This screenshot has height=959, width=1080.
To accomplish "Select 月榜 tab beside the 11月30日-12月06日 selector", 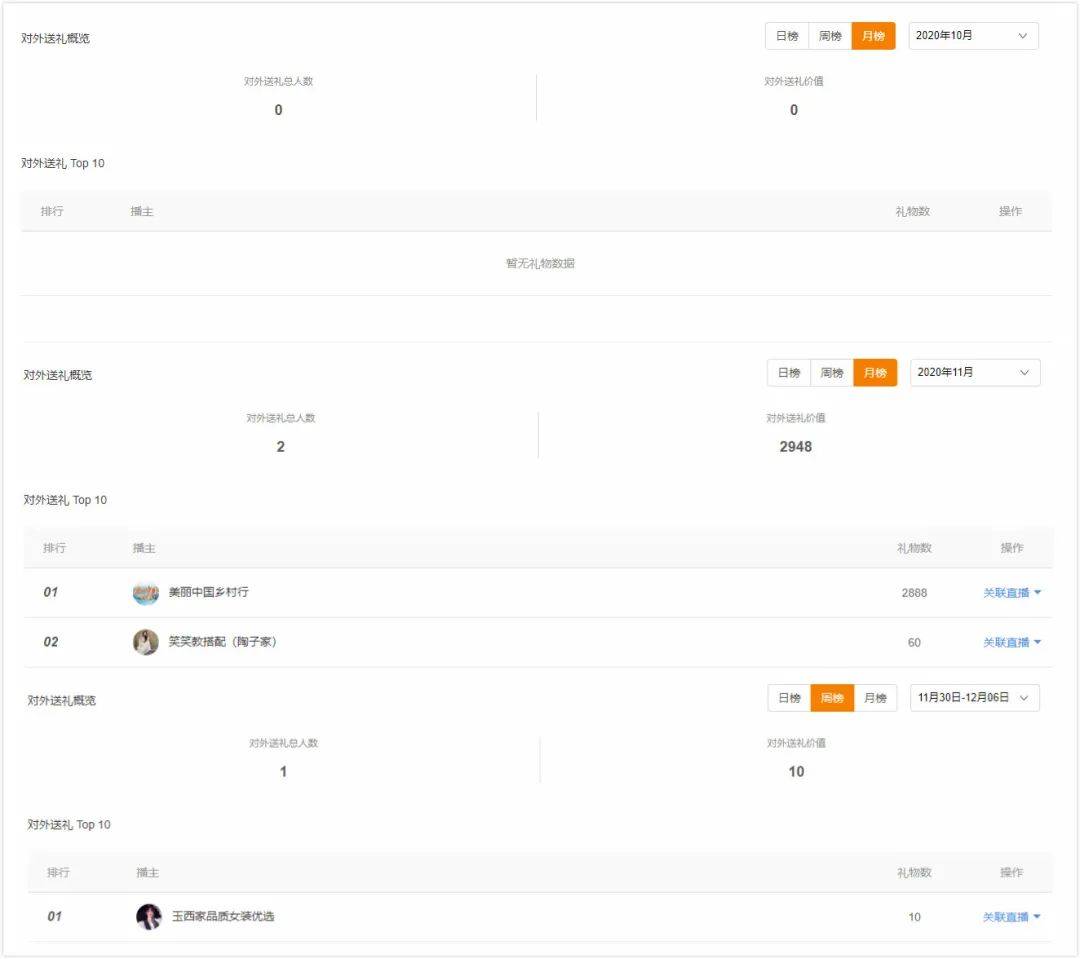I will [x=875, y=698].
